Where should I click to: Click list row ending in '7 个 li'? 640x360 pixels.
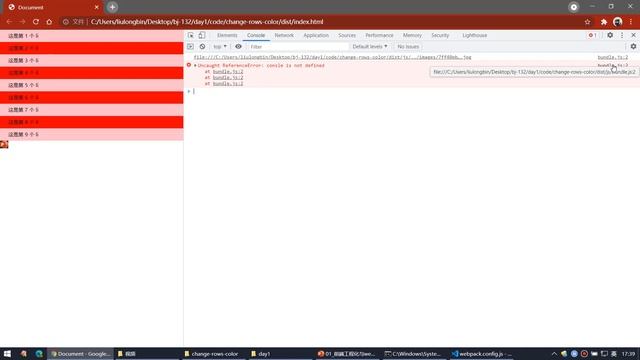click(x=91, y=110)
